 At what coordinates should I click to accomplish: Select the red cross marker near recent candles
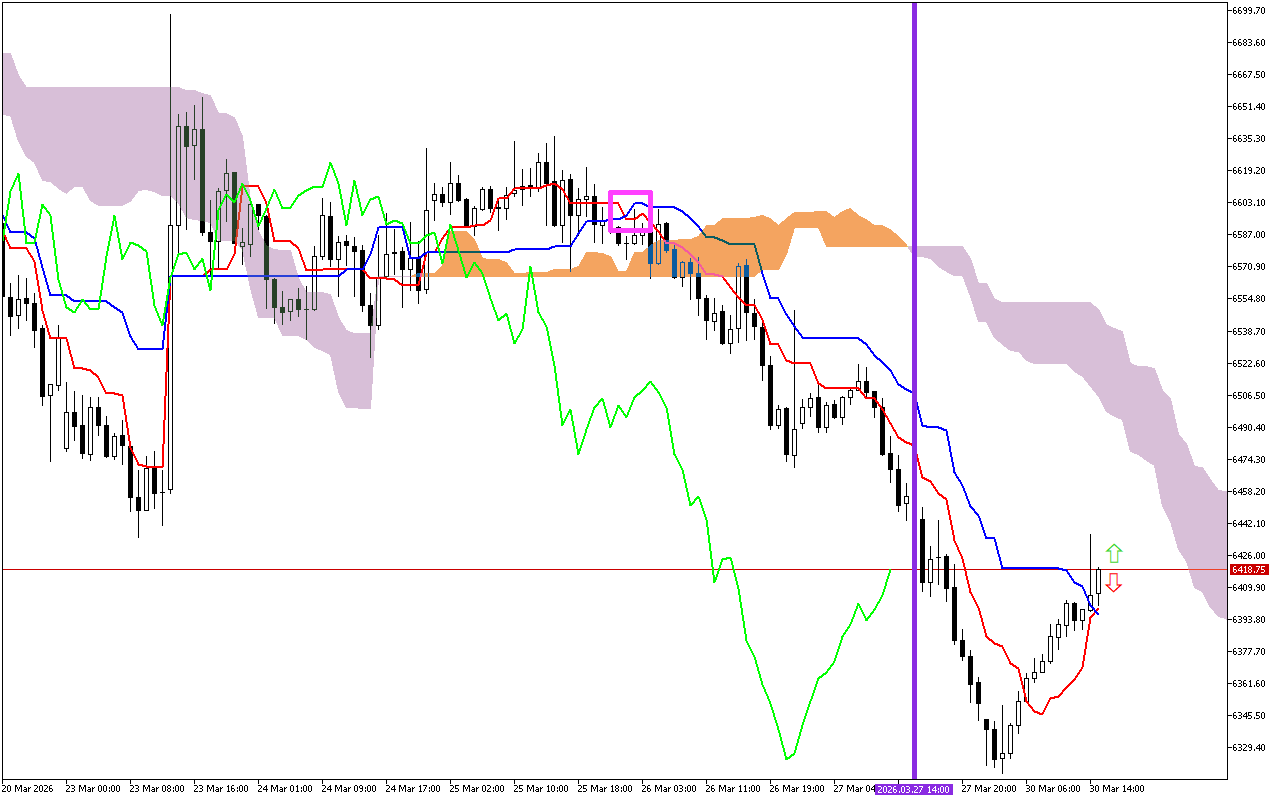[x=1095, y=611]
